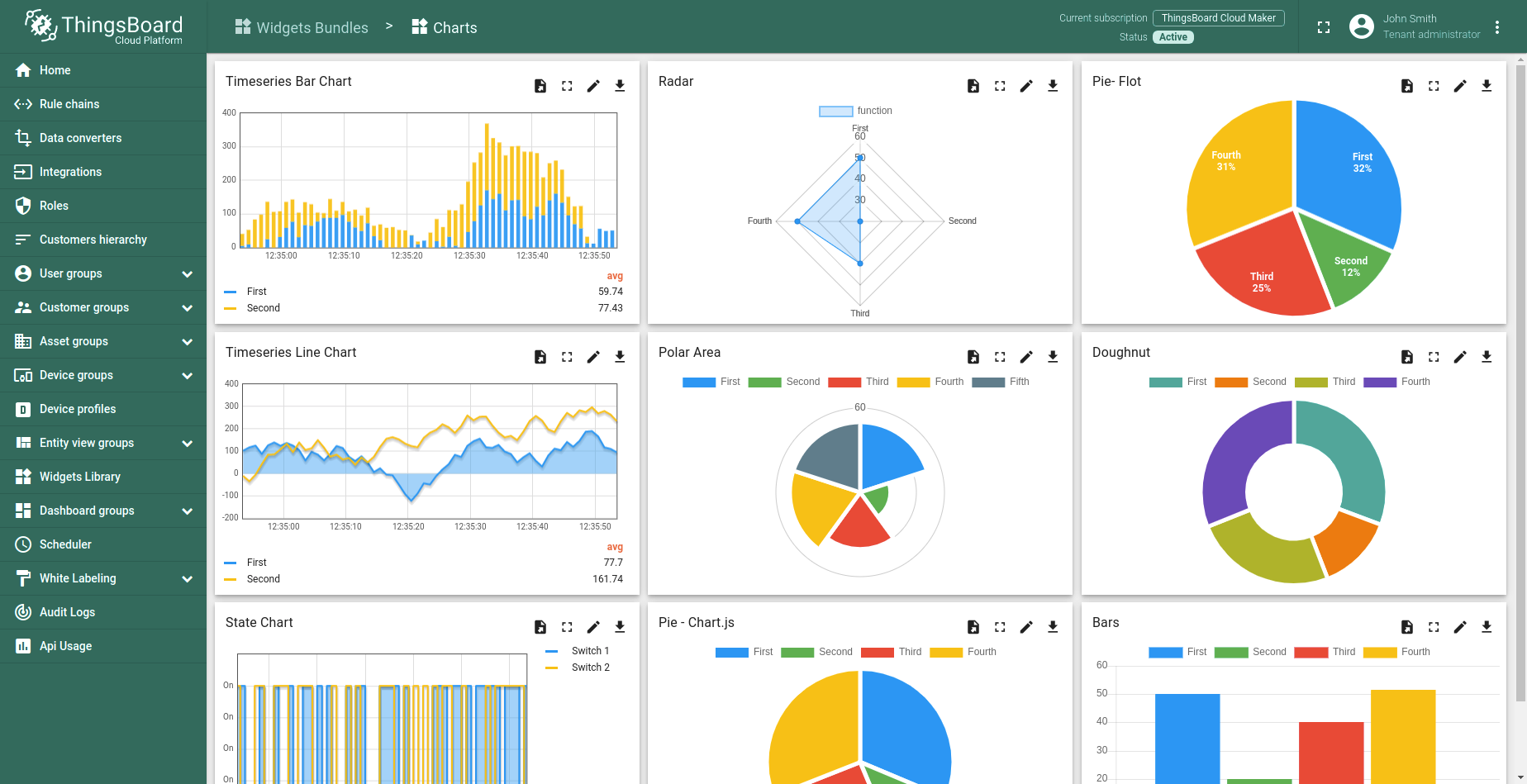Go to Home in sidebar
Screen dimensions: 1527x784
click(103, 70)
